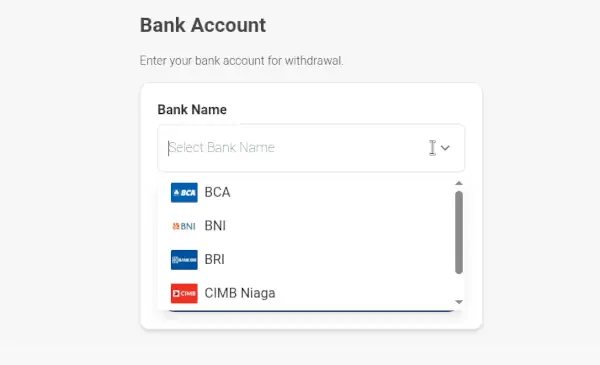The height and width of the screenshot is (365, 600).
Task: Choose BNI option in dropdown
Action: (x=306, y=226)
